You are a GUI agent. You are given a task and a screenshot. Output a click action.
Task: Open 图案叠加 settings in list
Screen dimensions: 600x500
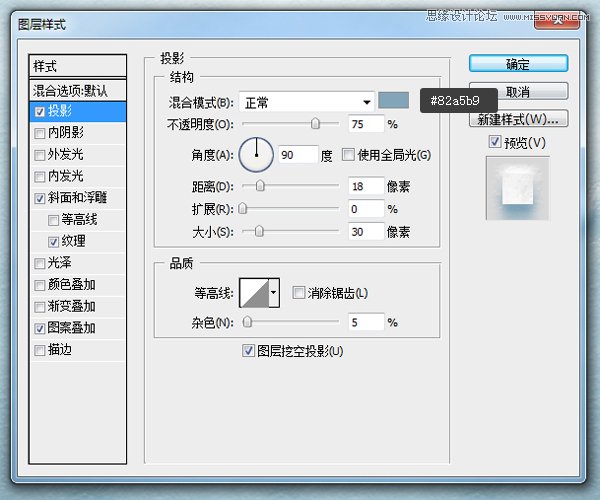pos(72,328)
